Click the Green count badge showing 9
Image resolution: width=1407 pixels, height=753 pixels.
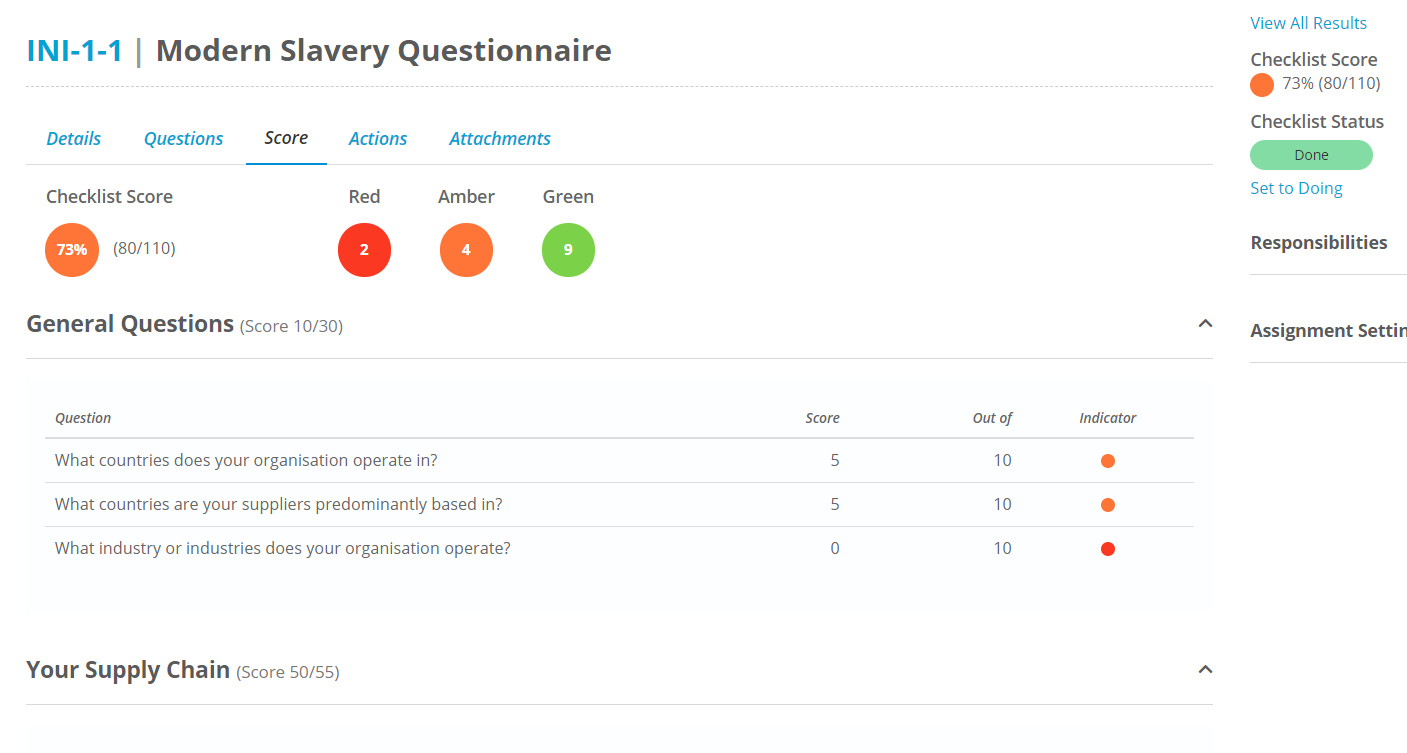click(568, 249)
